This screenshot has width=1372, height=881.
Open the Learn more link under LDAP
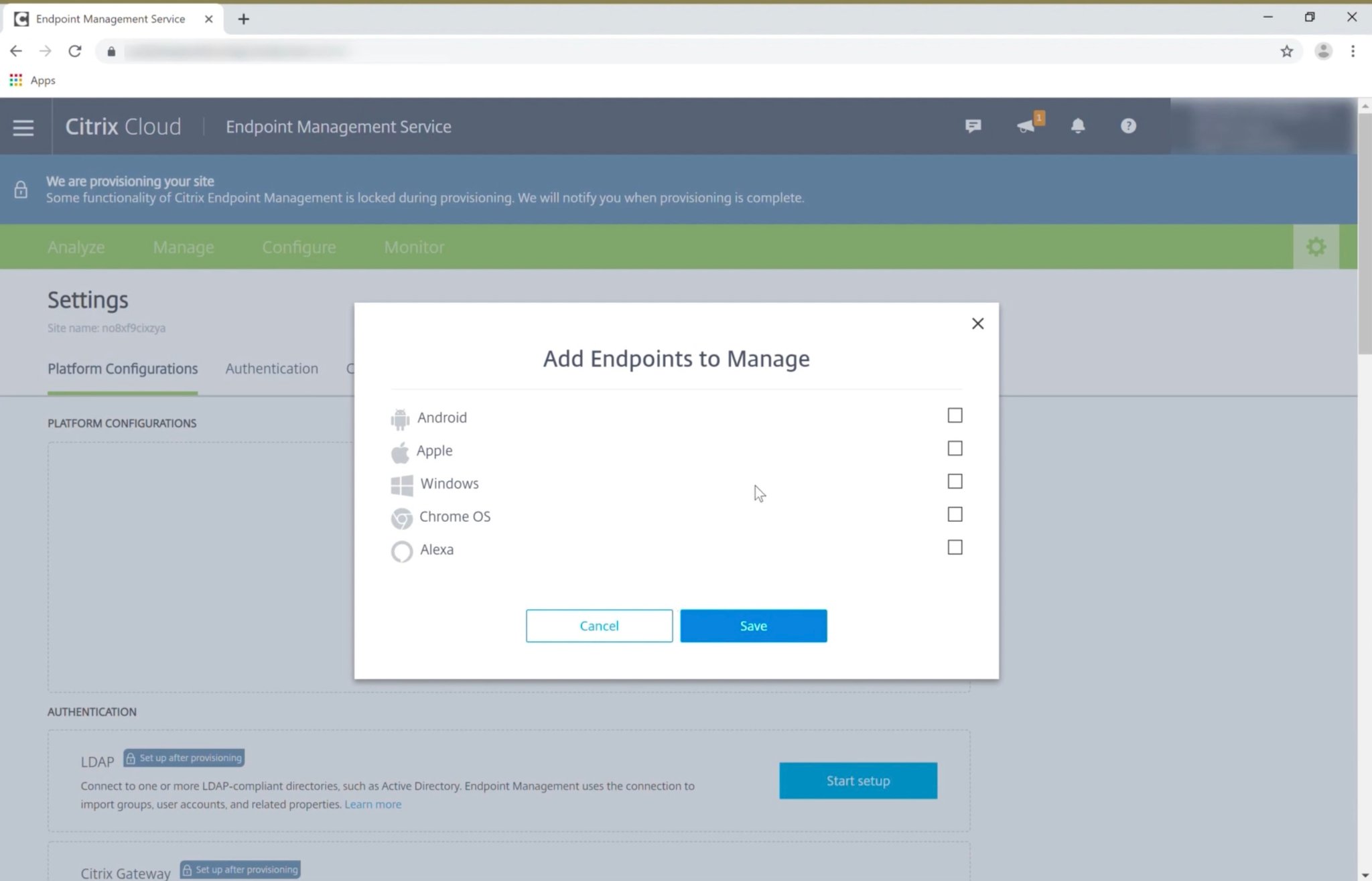372,804
